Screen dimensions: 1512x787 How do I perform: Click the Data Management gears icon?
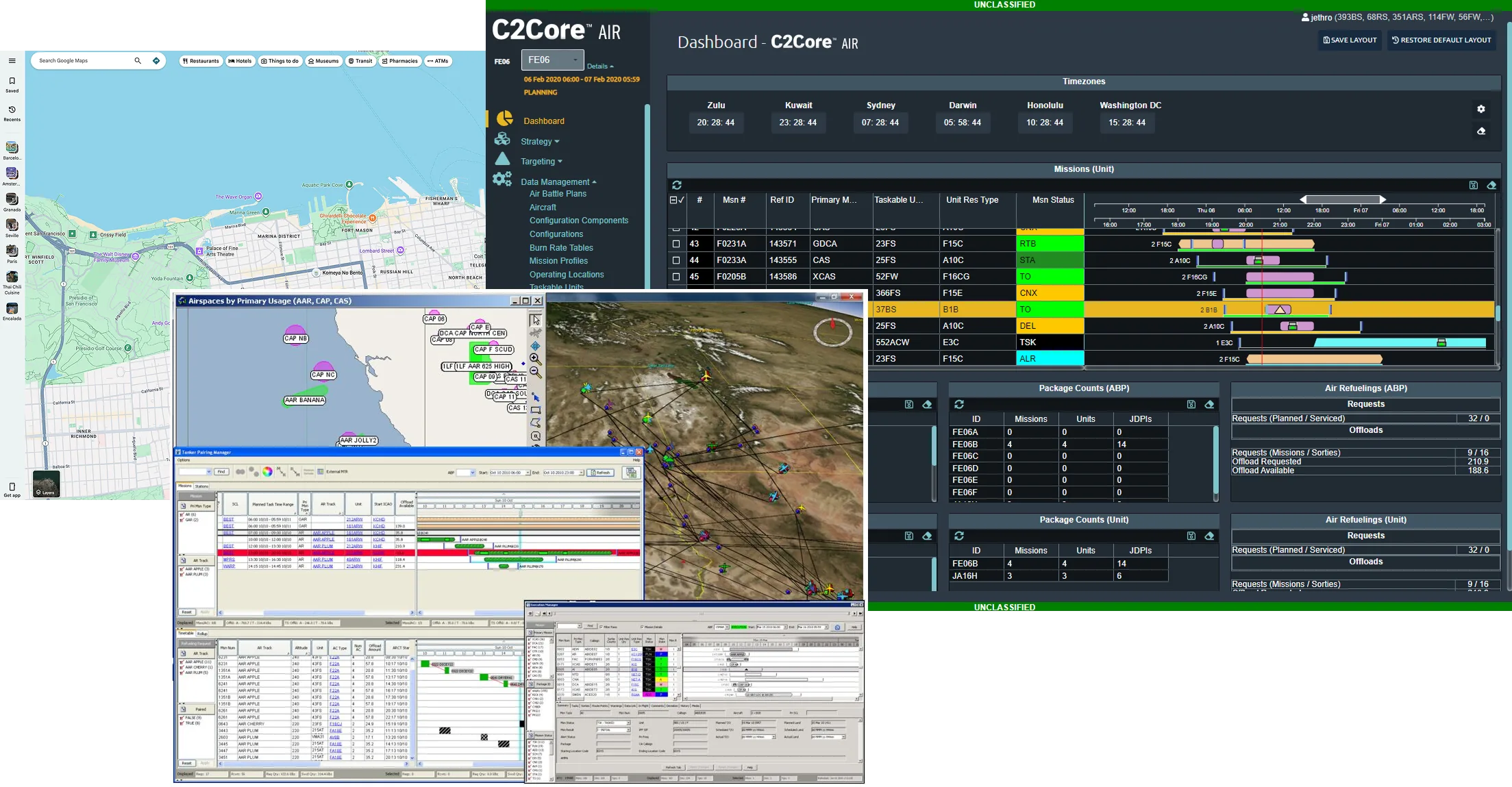pyautogui.click(x=502, y=179)
